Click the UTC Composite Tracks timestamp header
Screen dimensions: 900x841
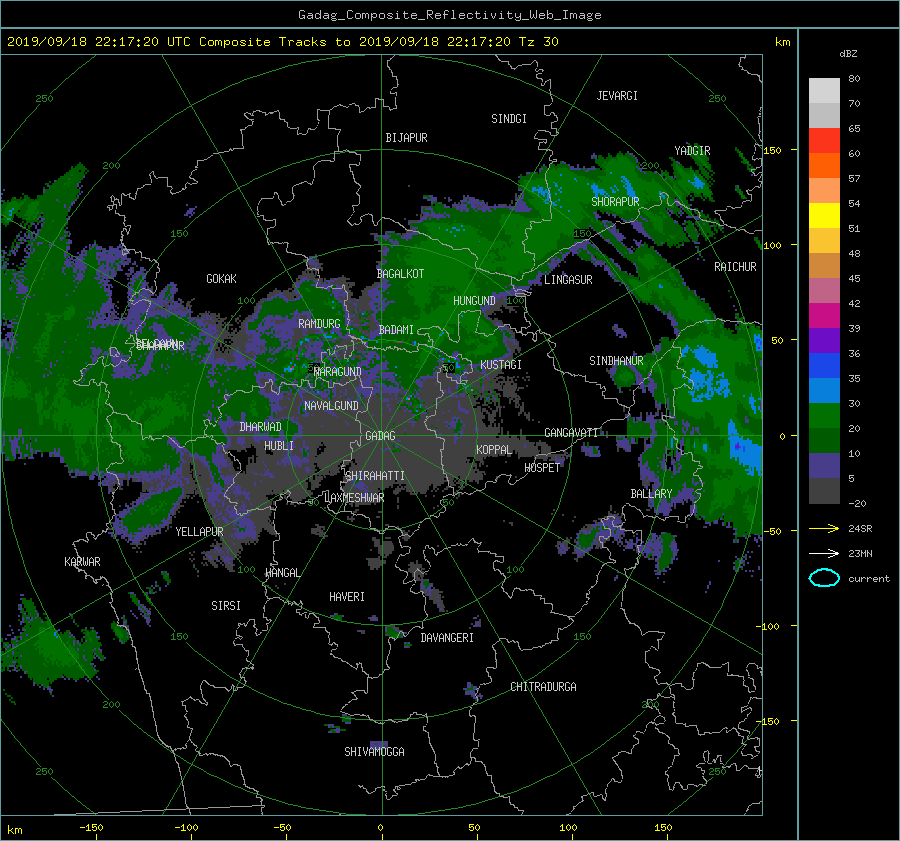click(x=282, y=41)
